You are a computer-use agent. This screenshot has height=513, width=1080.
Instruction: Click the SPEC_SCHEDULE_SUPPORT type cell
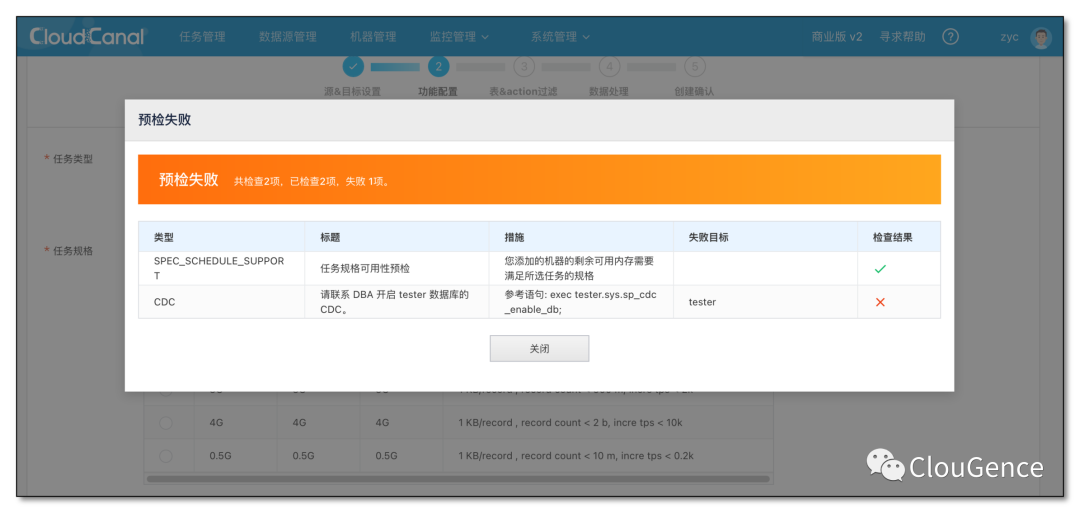(221, 269)
